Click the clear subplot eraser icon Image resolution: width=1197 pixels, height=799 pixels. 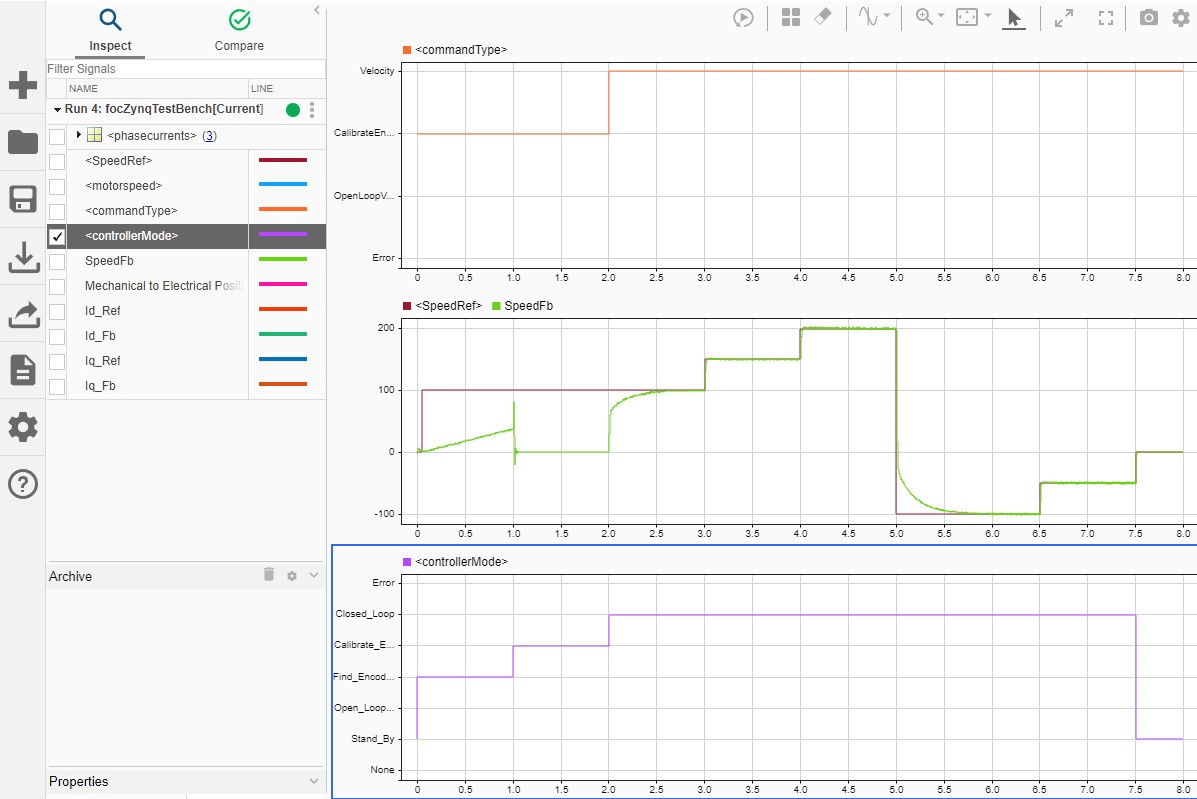(x=823, y=18)
